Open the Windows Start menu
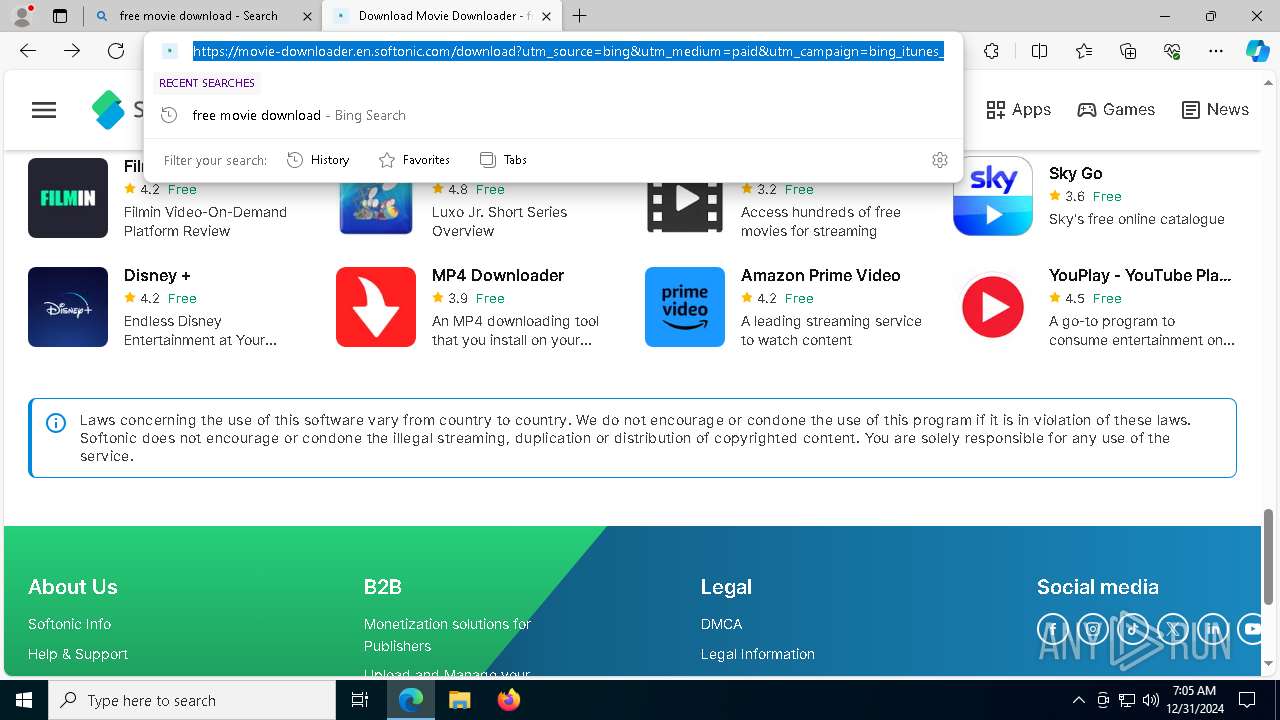This screenshot has height=720, width=1280. click(24, 700)
